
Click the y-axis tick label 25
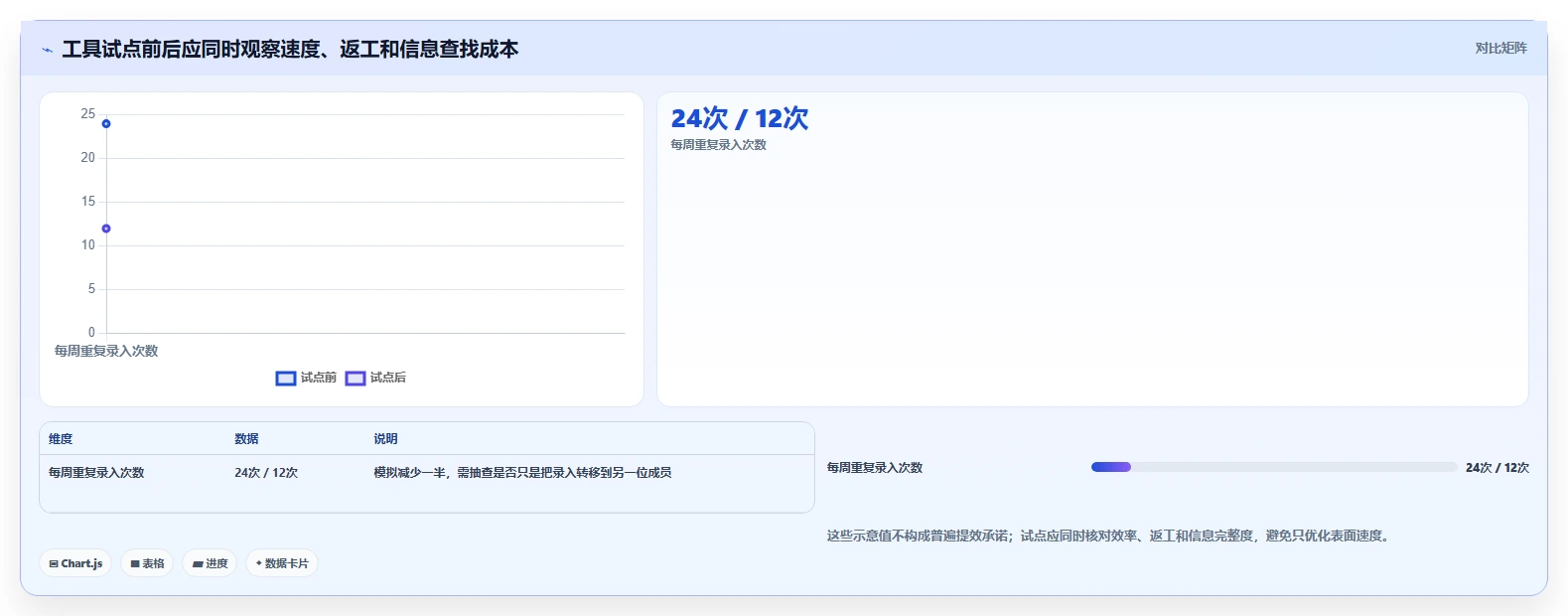(x=88, y=114)
